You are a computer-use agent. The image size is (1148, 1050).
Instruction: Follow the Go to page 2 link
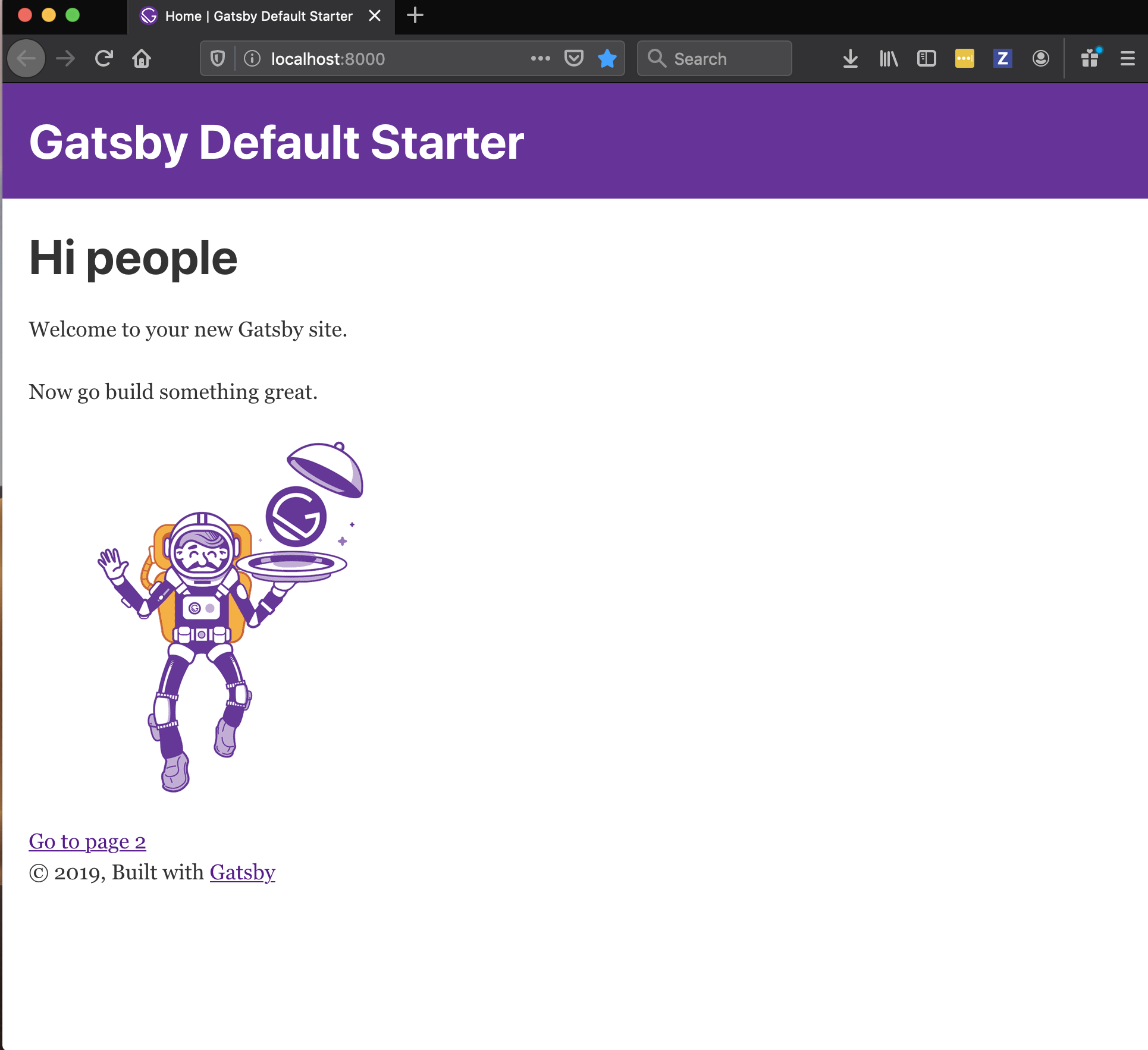[x=87, y=841]
